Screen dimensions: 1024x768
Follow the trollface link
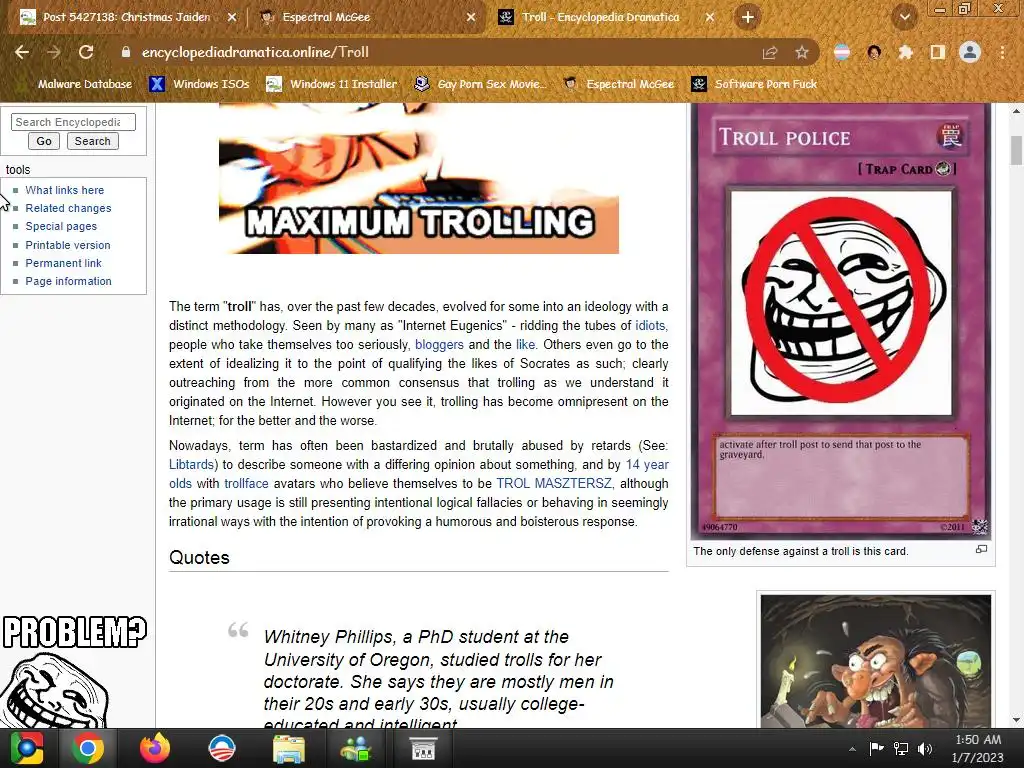246,484
